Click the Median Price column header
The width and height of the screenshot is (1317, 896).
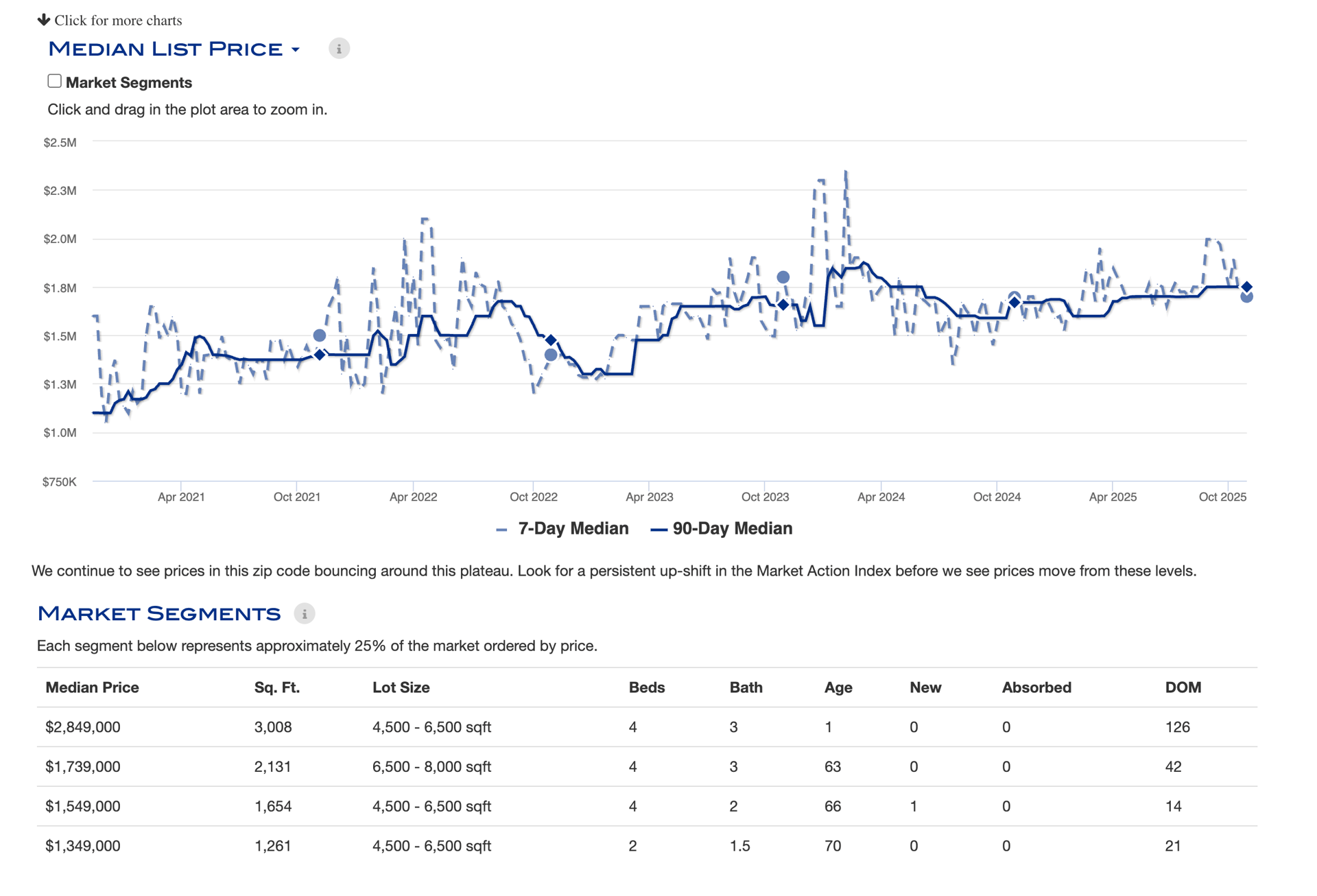(92, 687)
